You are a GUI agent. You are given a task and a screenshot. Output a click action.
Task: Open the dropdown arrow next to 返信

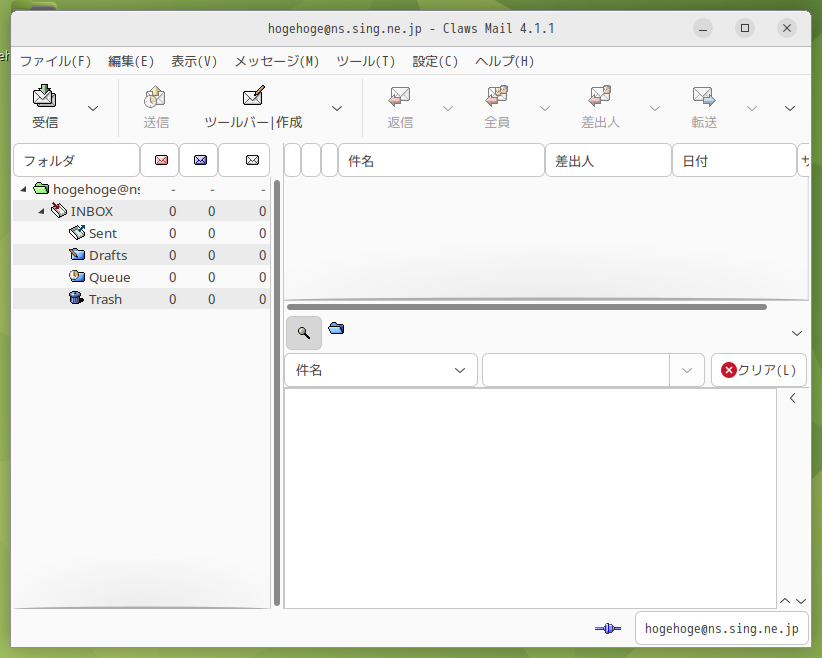pos(448,109)
